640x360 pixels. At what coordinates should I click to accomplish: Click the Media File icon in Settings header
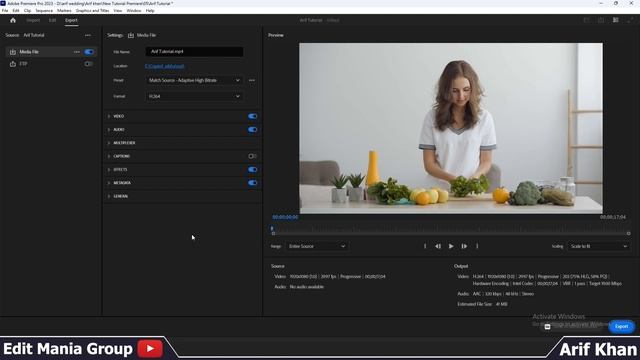coord(131,35)
